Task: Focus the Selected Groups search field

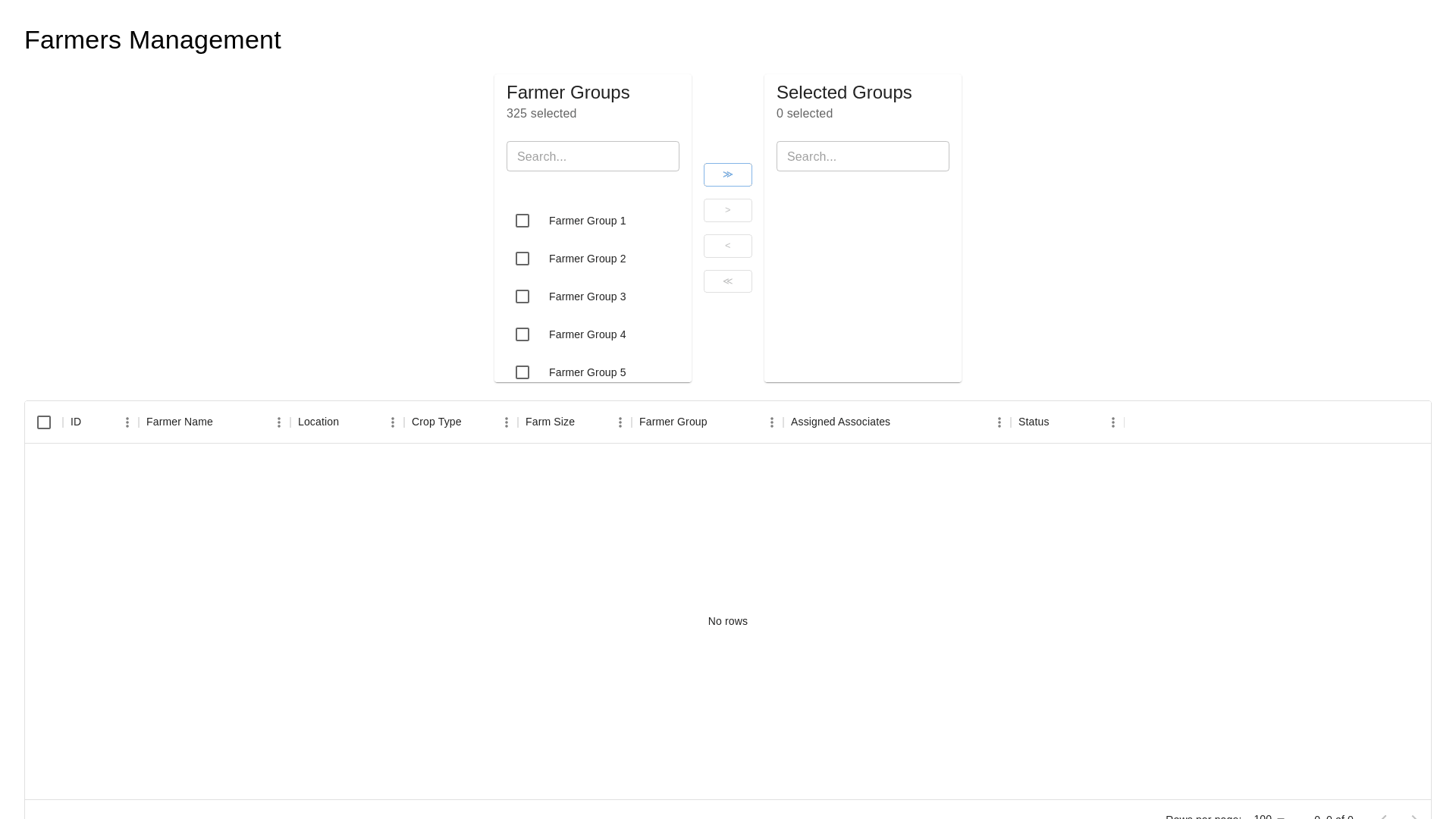Action: (863, 156)
